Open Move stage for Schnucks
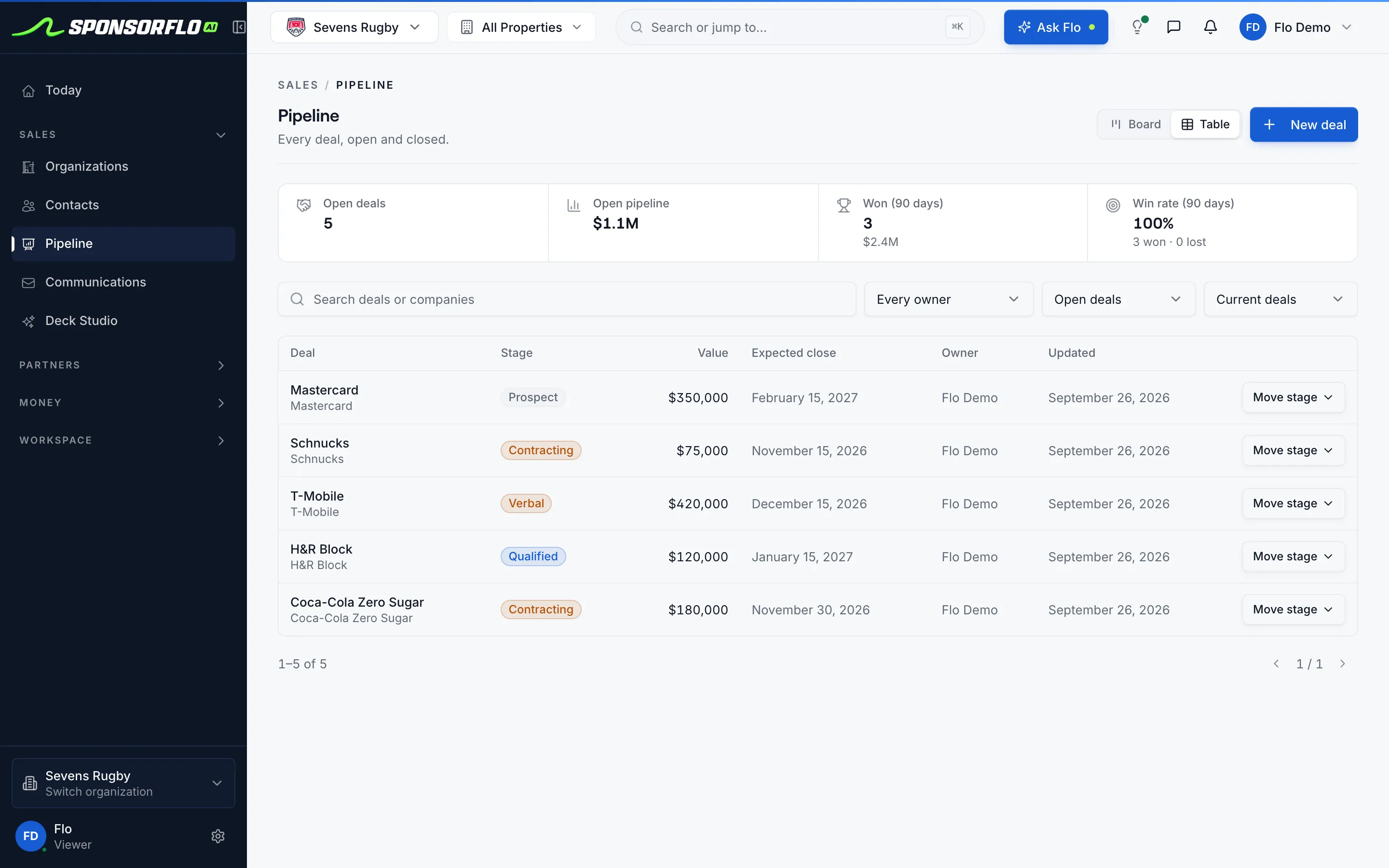Screen dimensions: 1389x868 click(x=1293, y=450)
